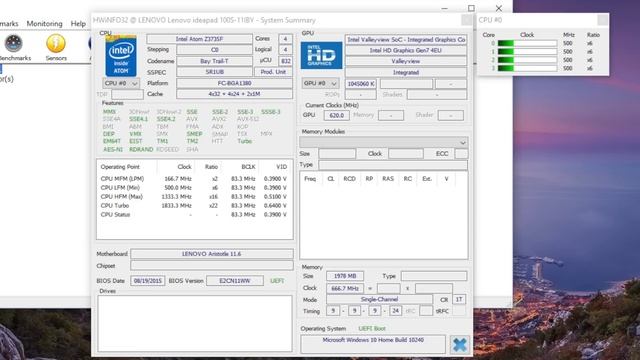This screenshot has height=360, width=640.
Task: Click the Cache field value
Action: point(234,94)
